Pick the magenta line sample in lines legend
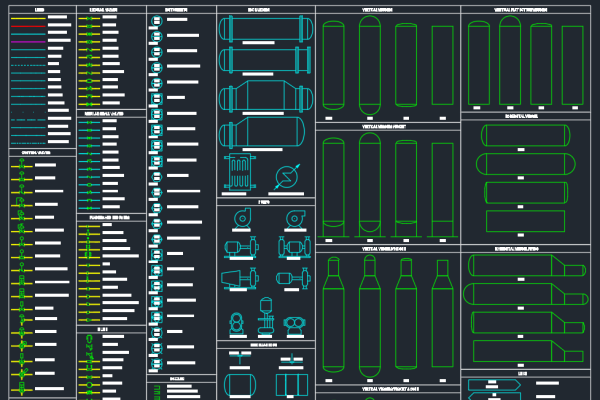 click(27, 42)
